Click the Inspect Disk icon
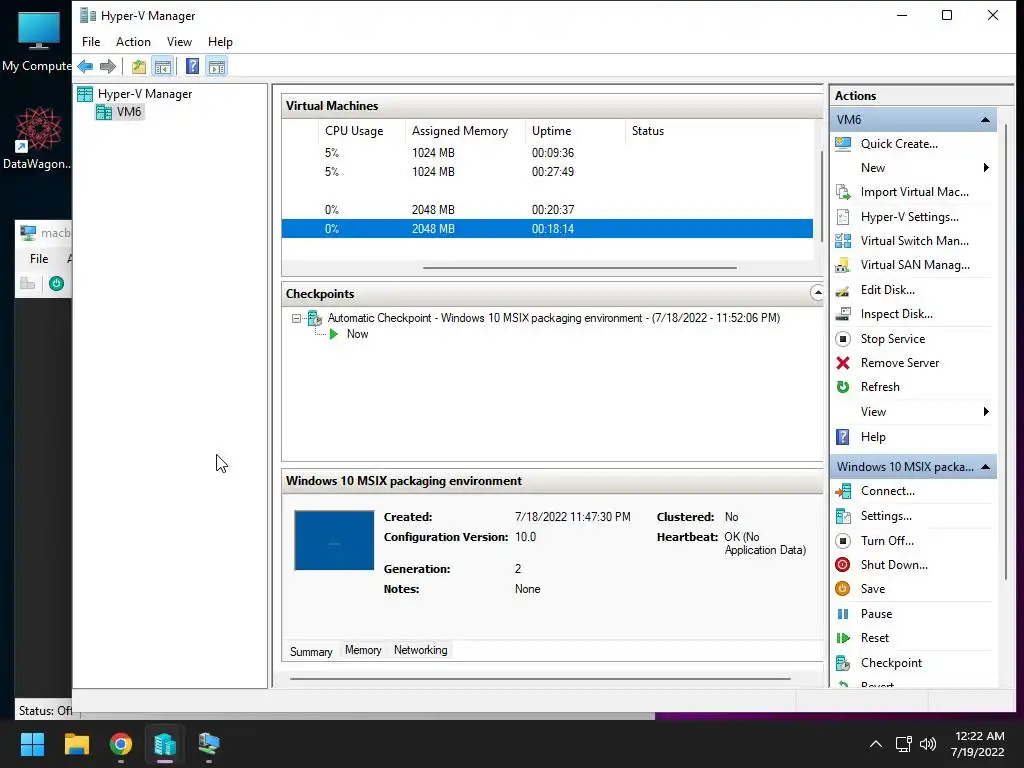Image resolution: width=1024 pixels, height=768 pixels. point(843,314)
